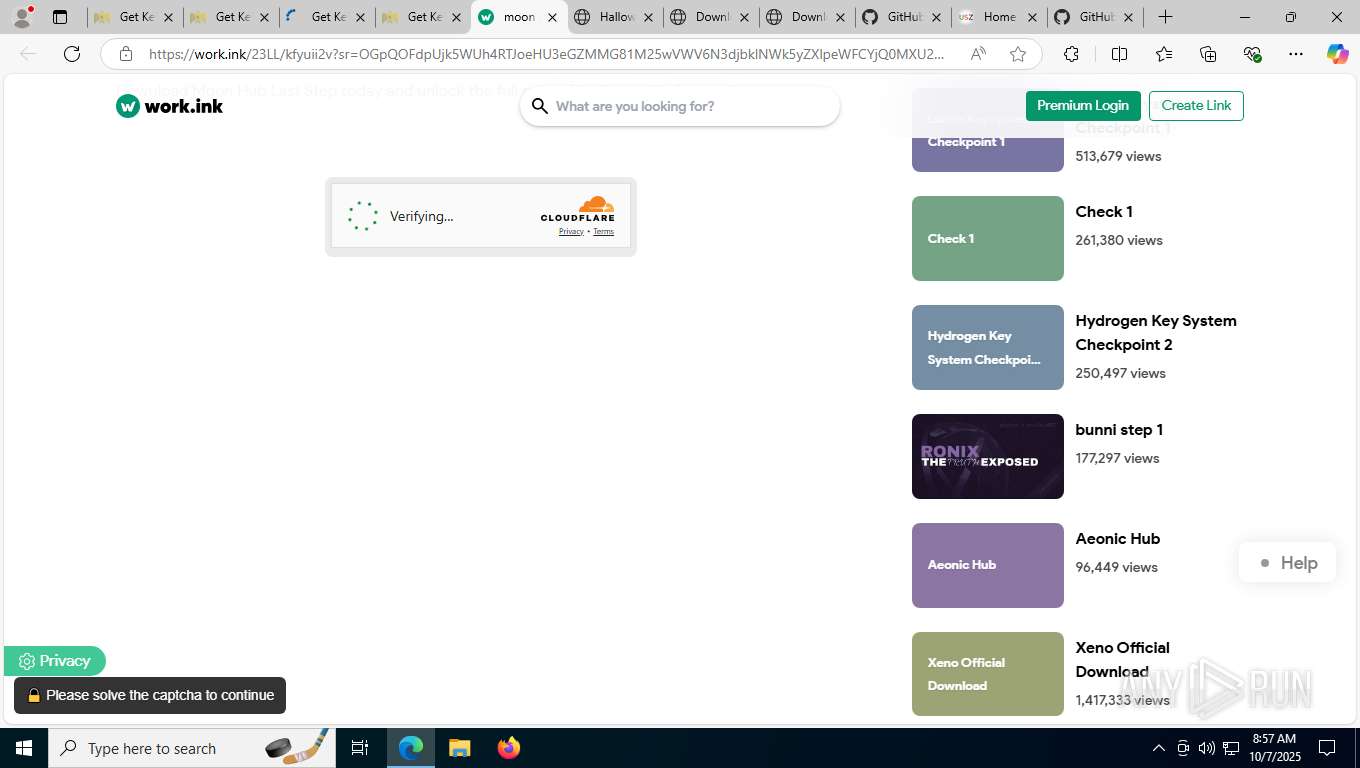Open the Cloudflare Terms link

coord(603,232)
